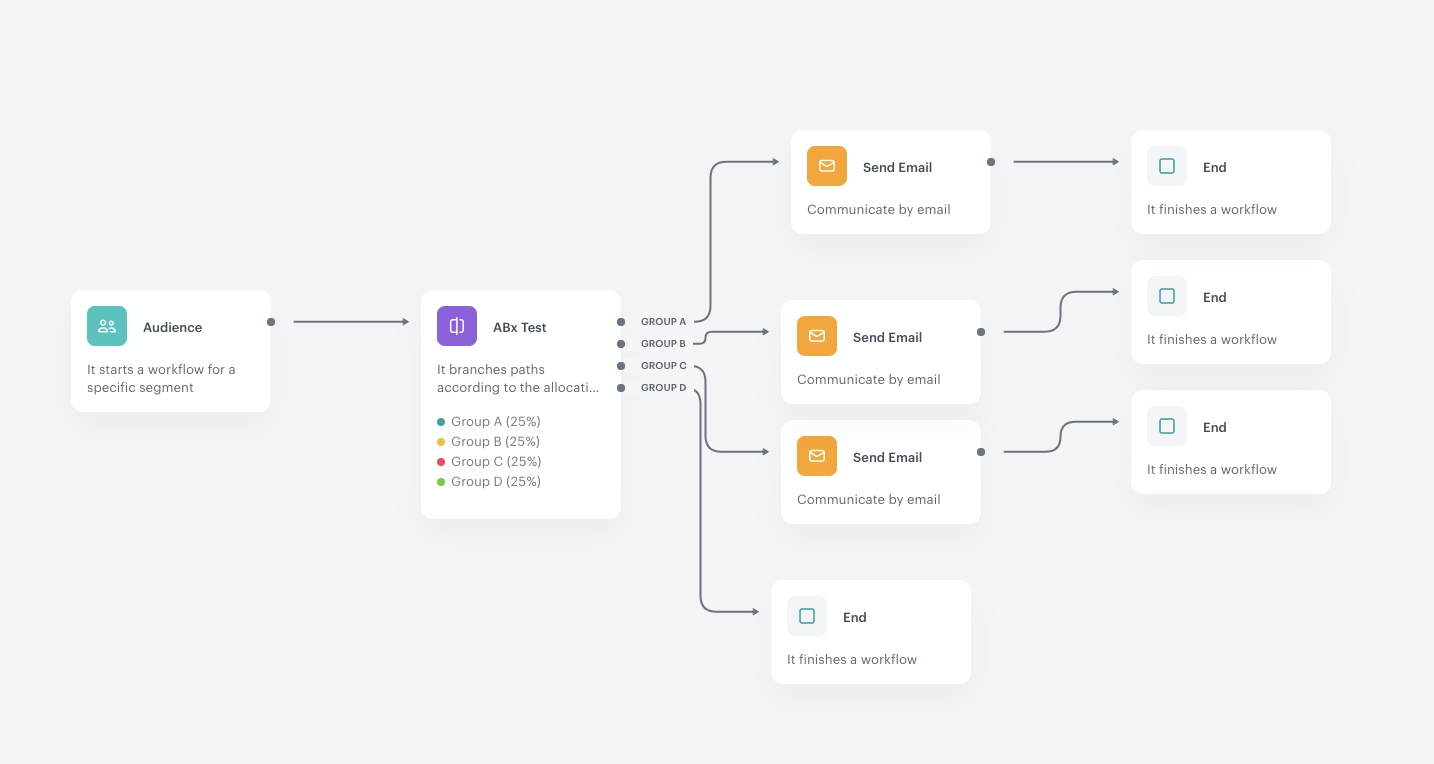Image resolution: width=1434 pixels, height=764 pixels.
Task: Expand the GROUP D branch label
Action: point(663,387)
